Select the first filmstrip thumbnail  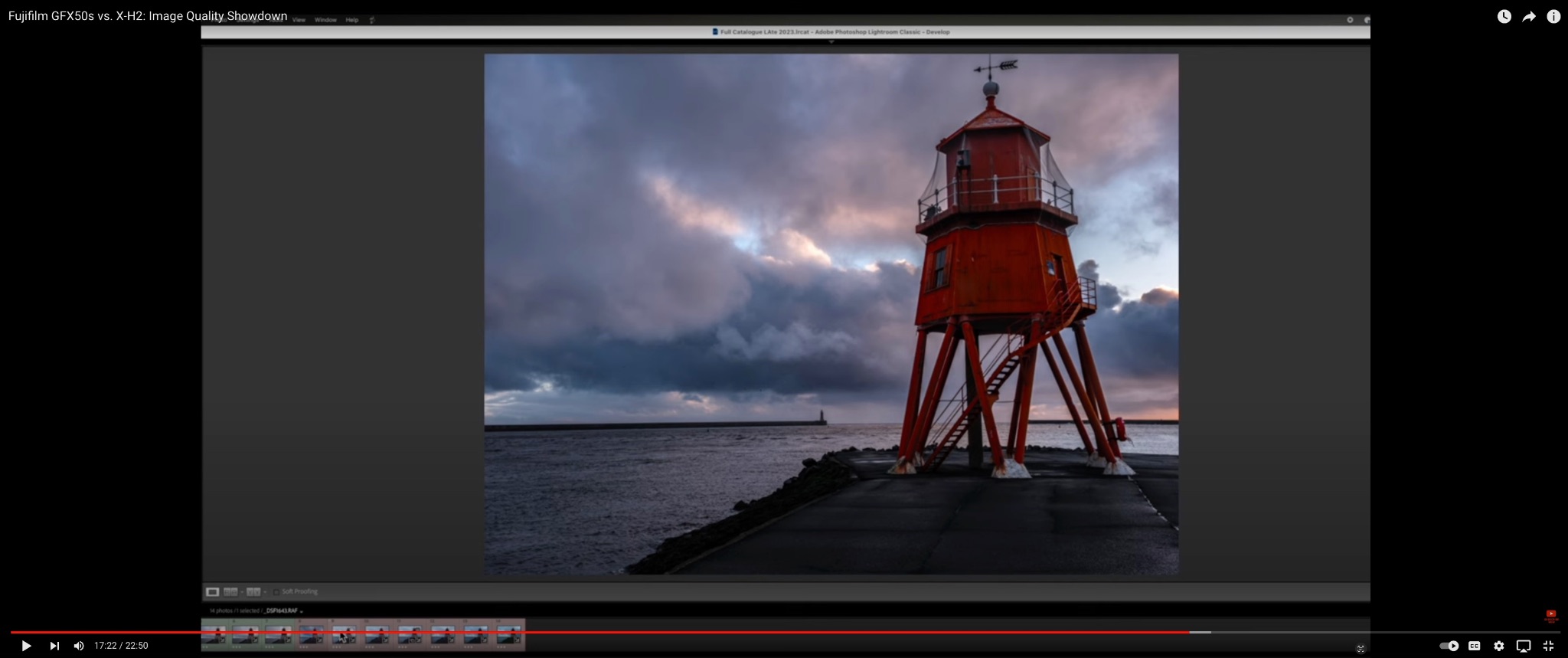tap(214, 634)
